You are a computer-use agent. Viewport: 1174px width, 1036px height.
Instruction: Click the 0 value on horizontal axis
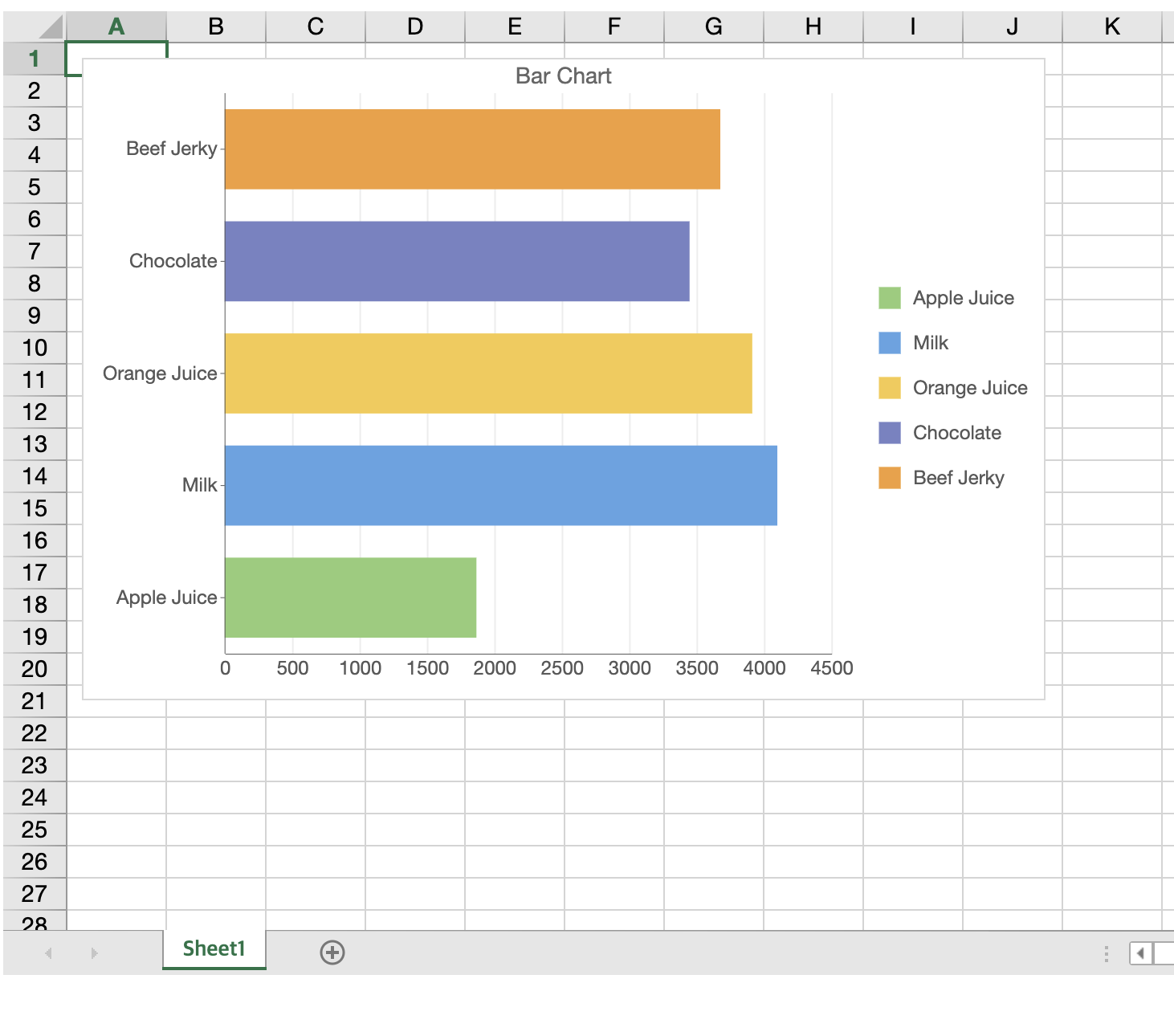tap(226, 668)
